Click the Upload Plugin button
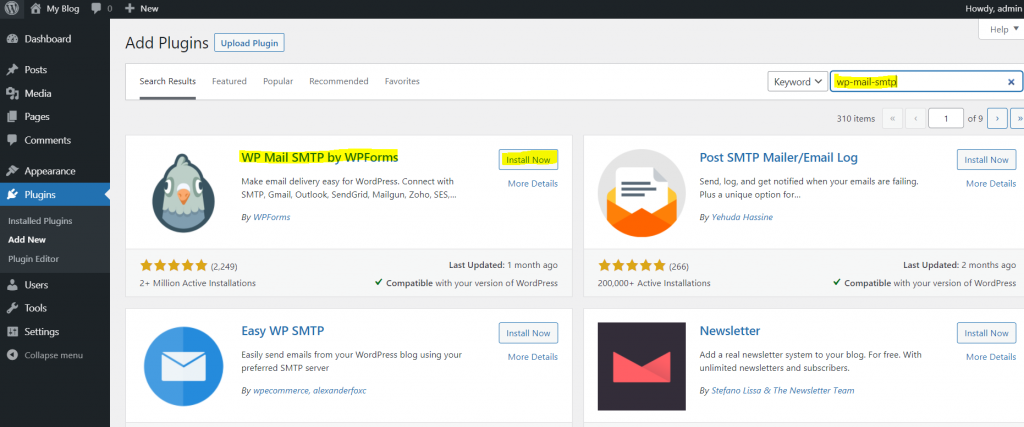 tap(249, 43)
